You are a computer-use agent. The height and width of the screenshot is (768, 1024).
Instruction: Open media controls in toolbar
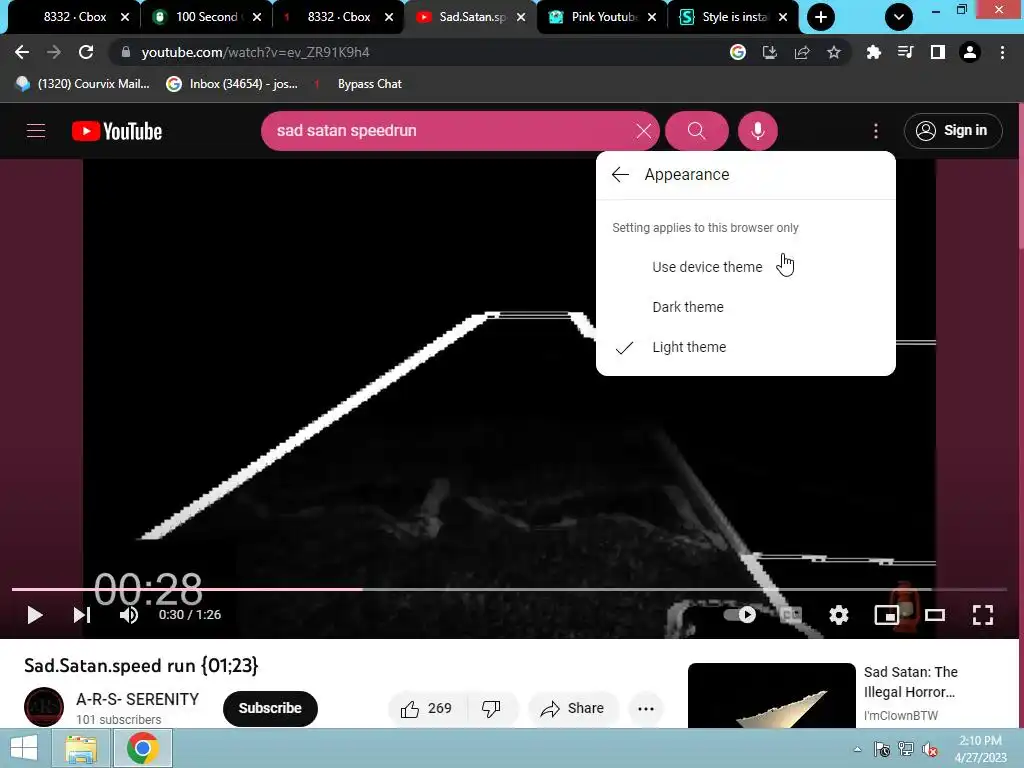(x=905, y=52)
